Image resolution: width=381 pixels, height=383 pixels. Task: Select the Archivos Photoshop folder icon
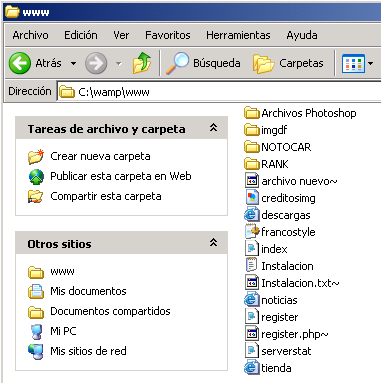click(252, 113)
